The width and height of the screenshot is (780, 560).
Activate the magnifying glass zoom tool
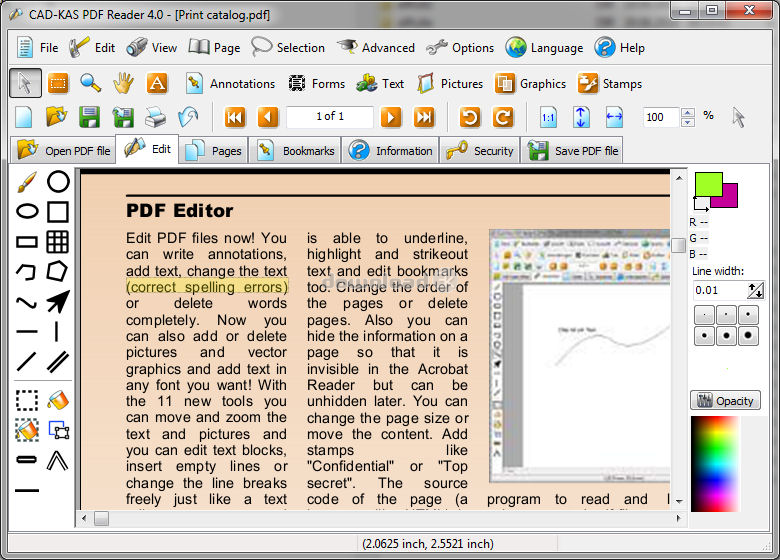click(x=91, y=83)
